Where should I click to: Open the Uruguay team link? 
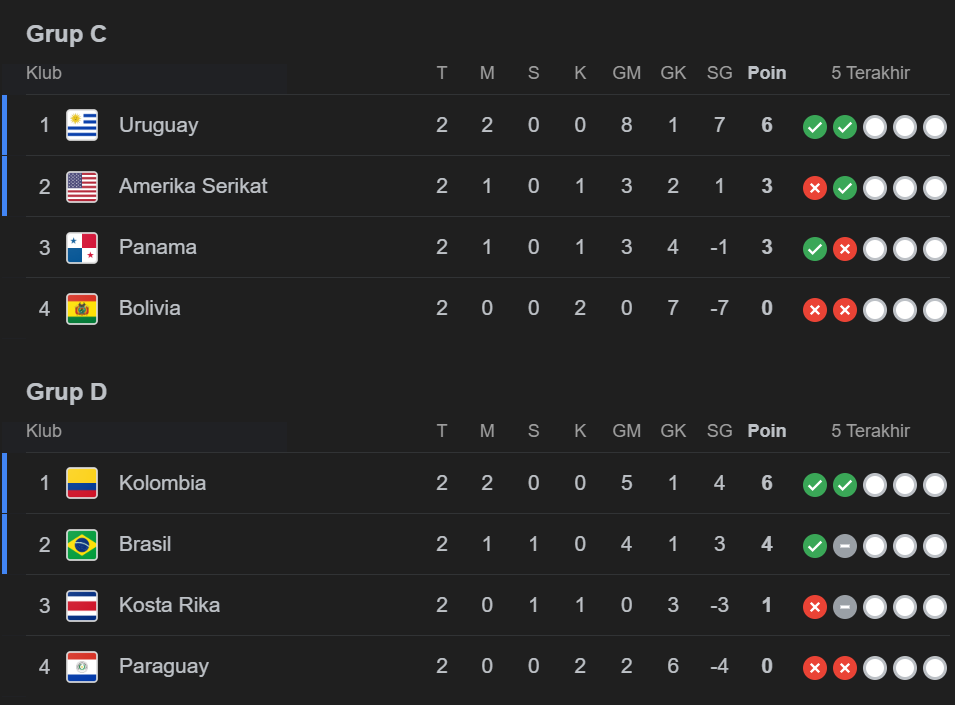pyautogui.click(x=158, y=125)
